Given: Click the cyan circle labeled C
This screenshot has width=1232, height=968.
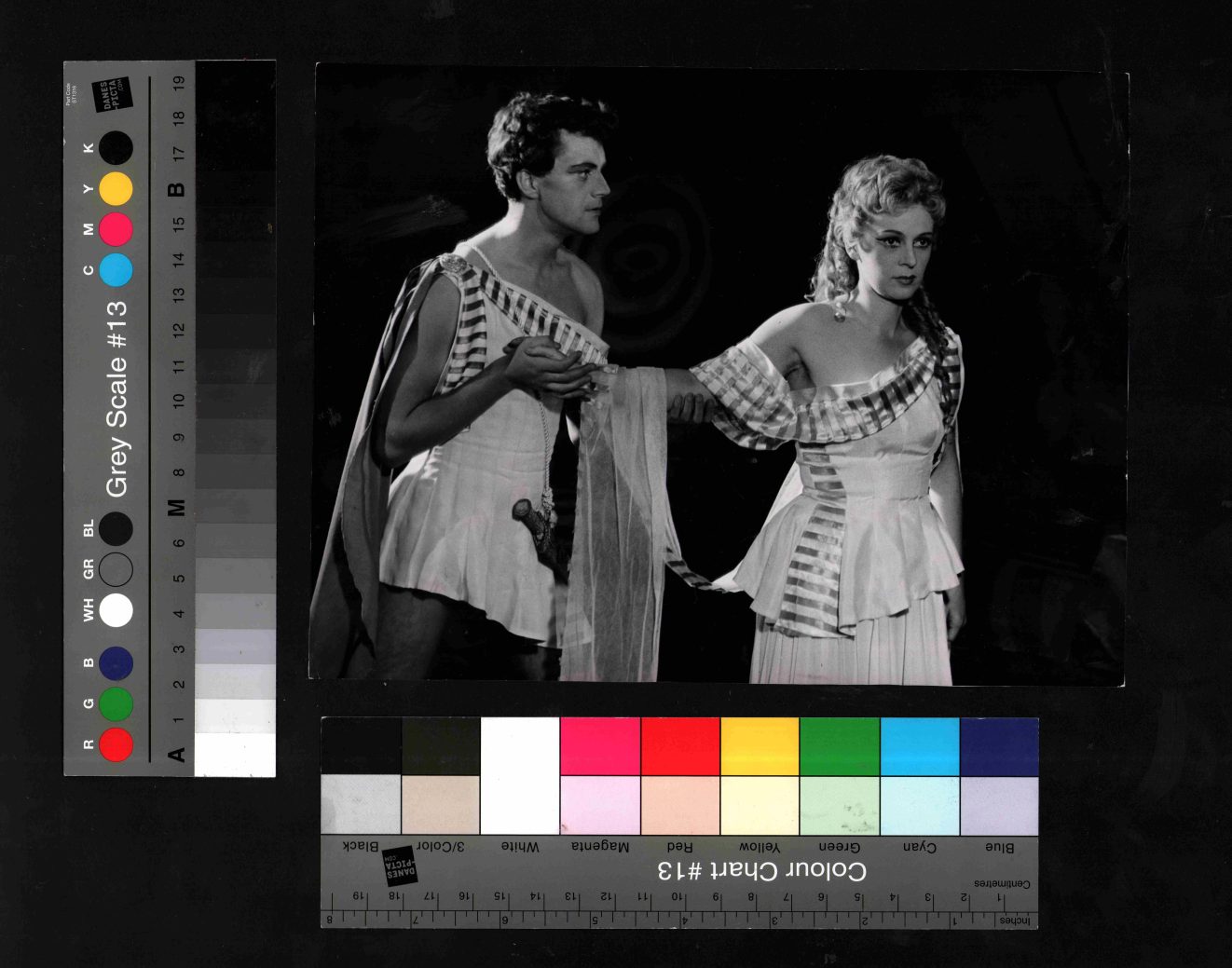Looking at the screenshot, I should 116,270.
